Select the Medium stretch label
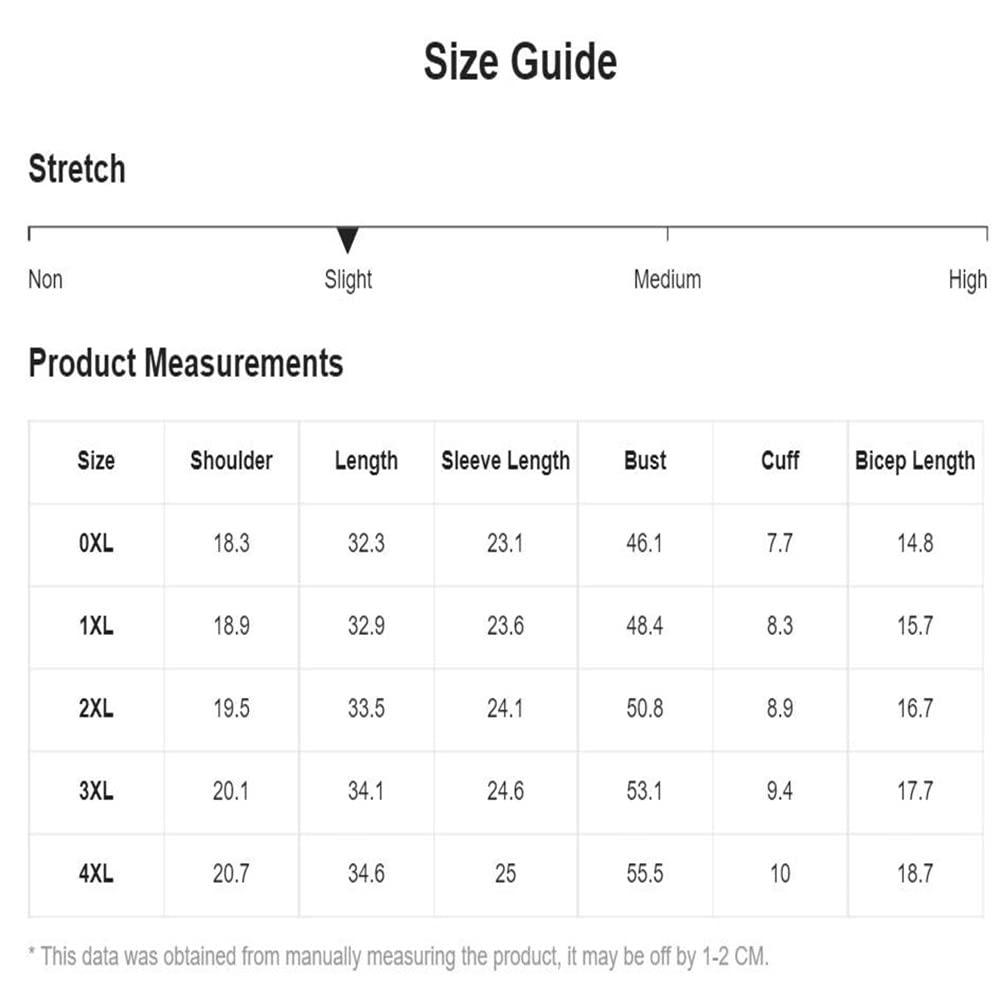The width and height of the screenshot is (1000, 1000). tap(667, 279)
